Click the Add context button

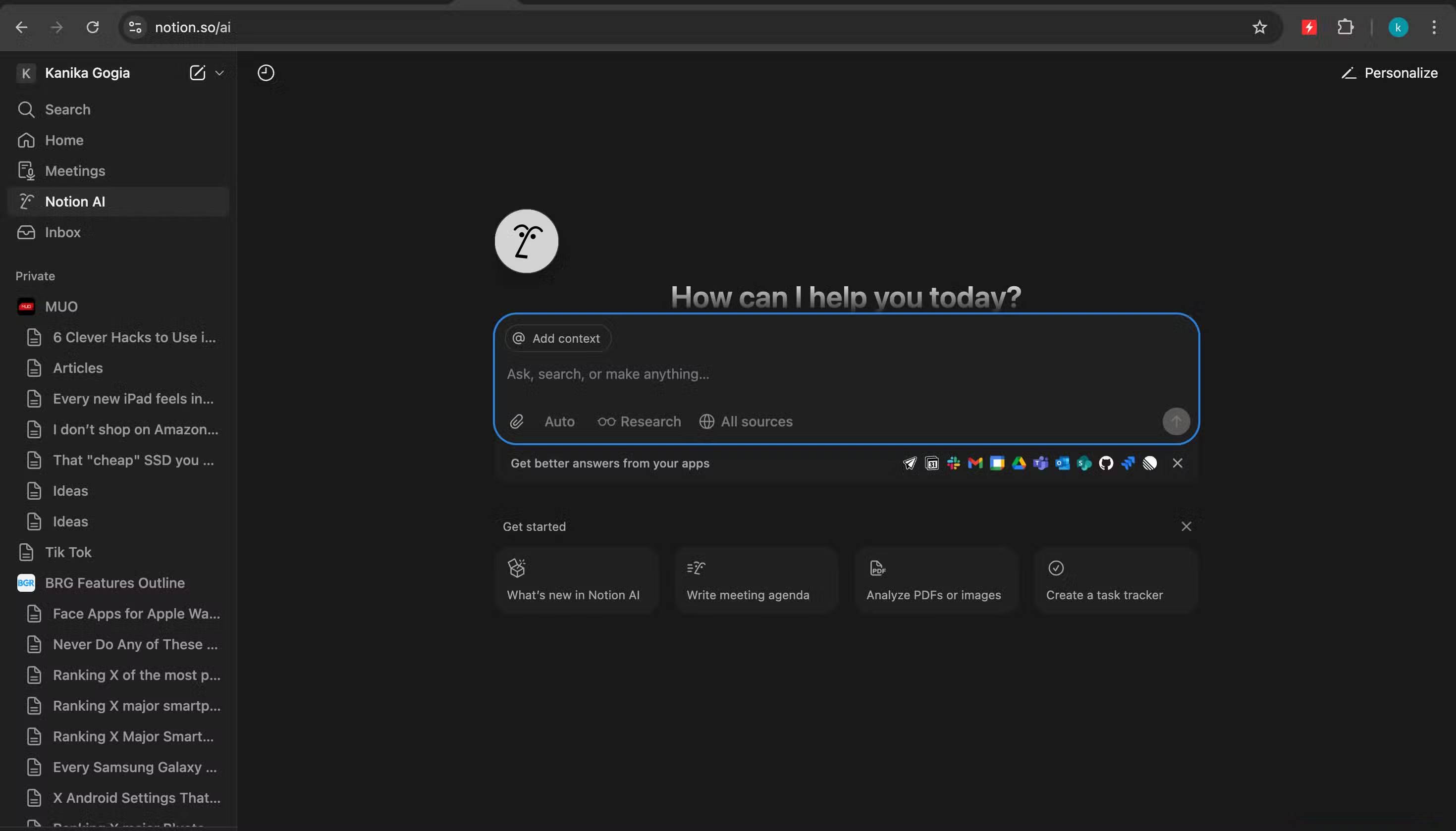click(557, 338)
